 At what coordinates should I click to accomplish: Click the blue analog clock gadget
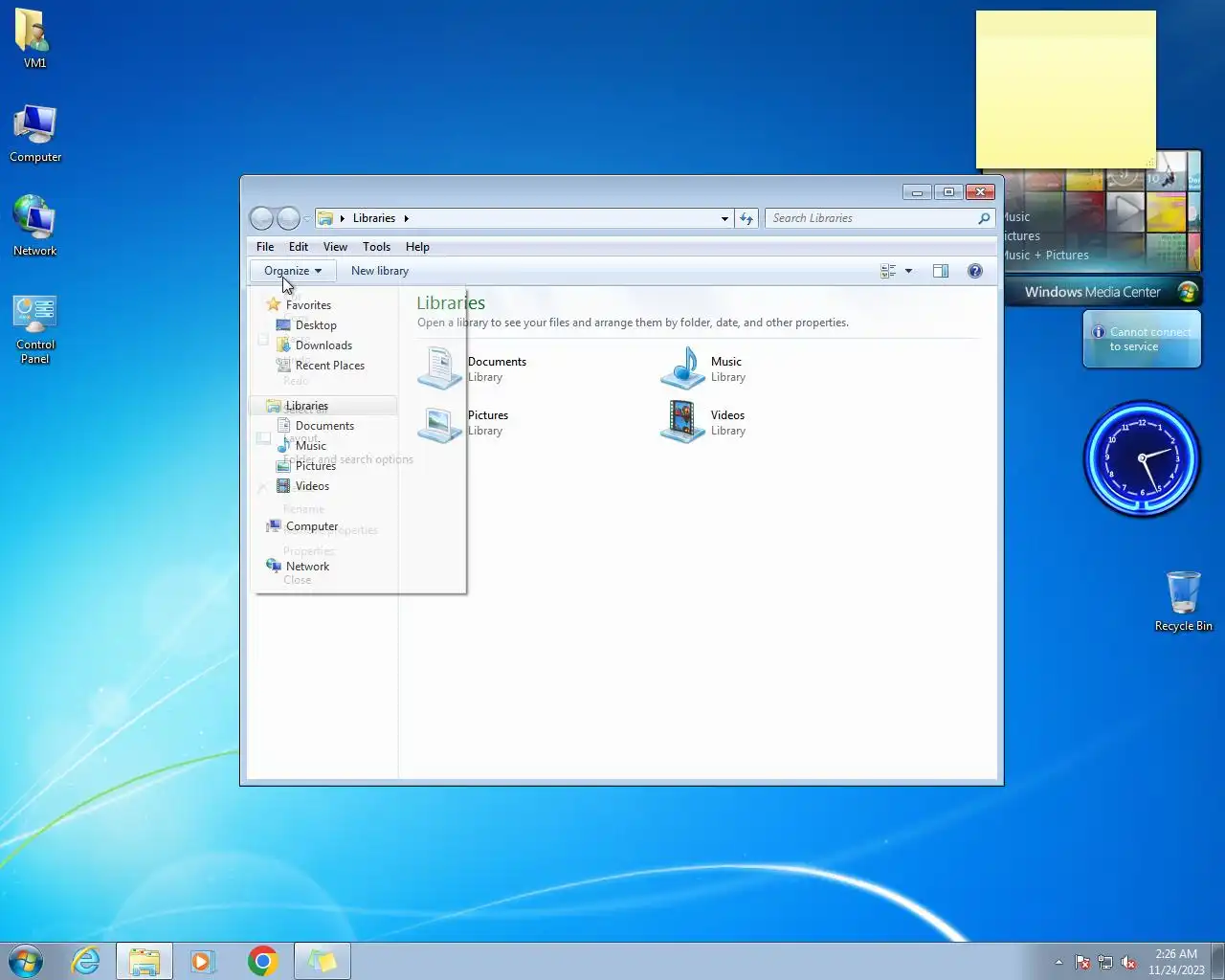coord(1142,458)
